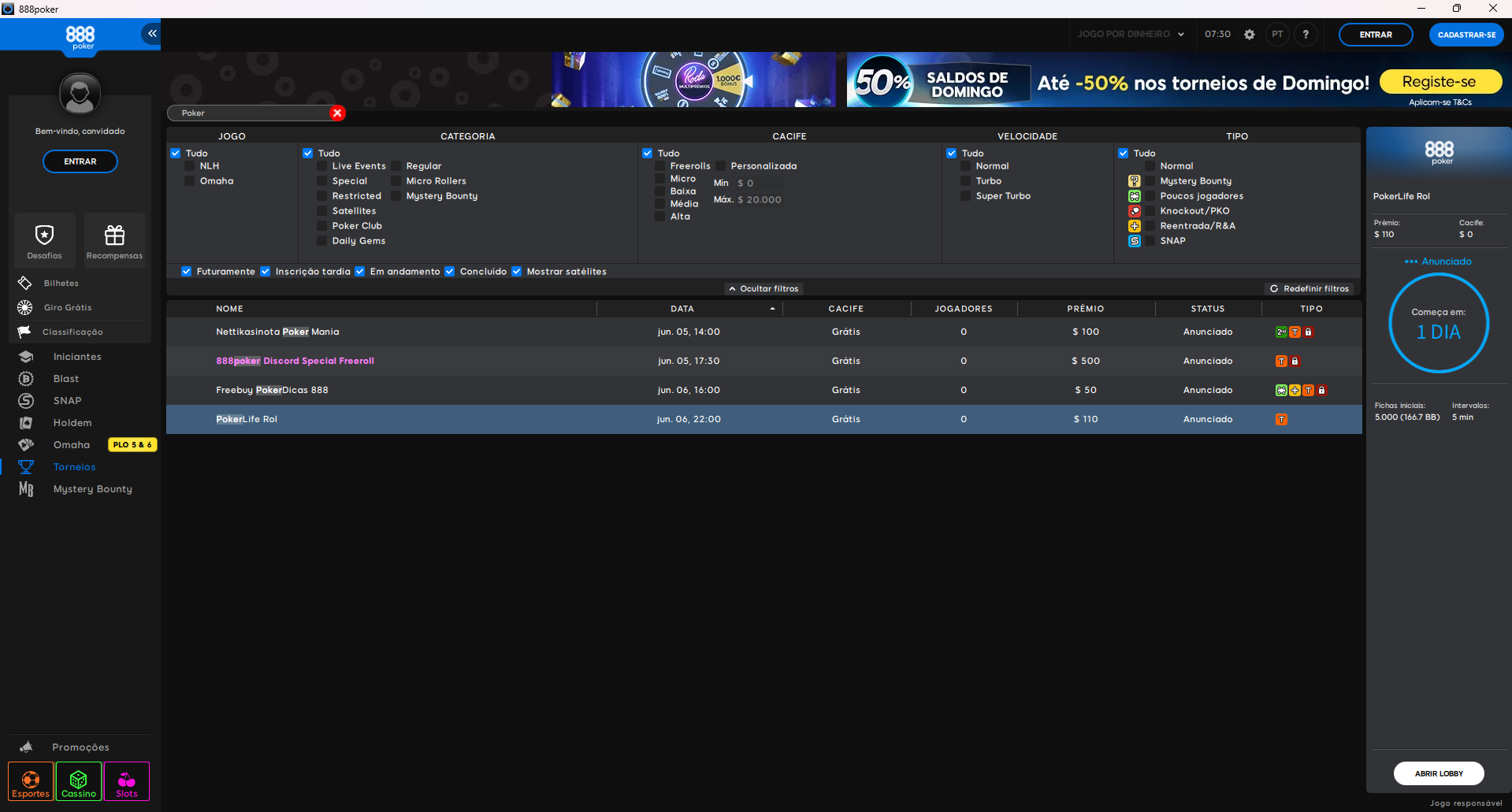This screenshot has width=1512, height=812.
Task: Open settings via the gear icon
Action: coord(1249,35)
